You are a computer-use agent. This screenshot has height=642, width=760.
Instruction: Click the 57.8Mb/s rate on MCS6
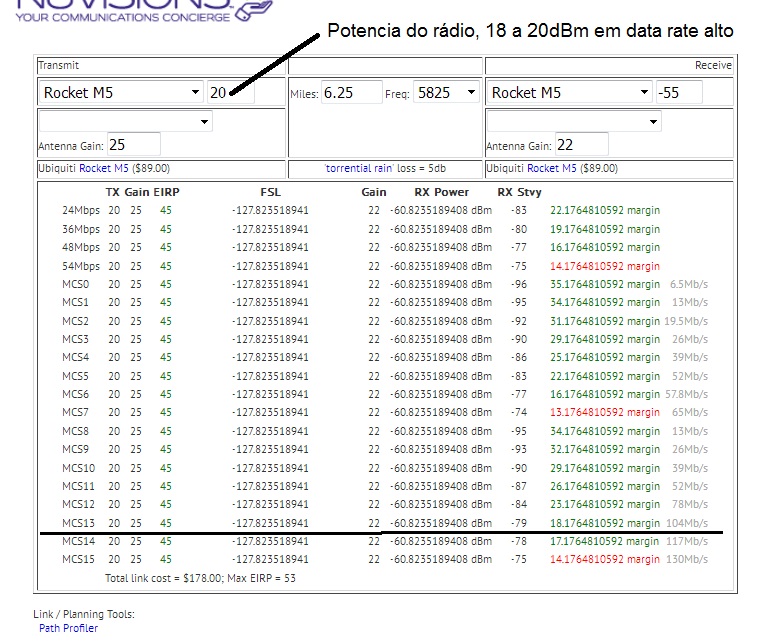pyautogui.click(x=686, y=394)
